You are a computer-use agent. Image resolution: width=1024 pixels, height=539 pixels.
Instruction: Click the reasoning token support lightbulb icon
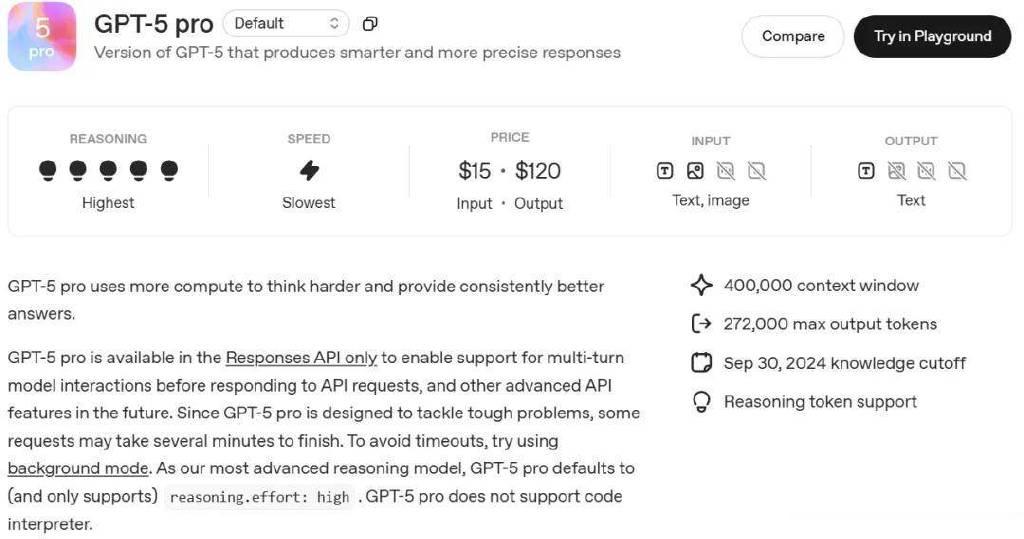pyautogui.click(x=701, y=402)
